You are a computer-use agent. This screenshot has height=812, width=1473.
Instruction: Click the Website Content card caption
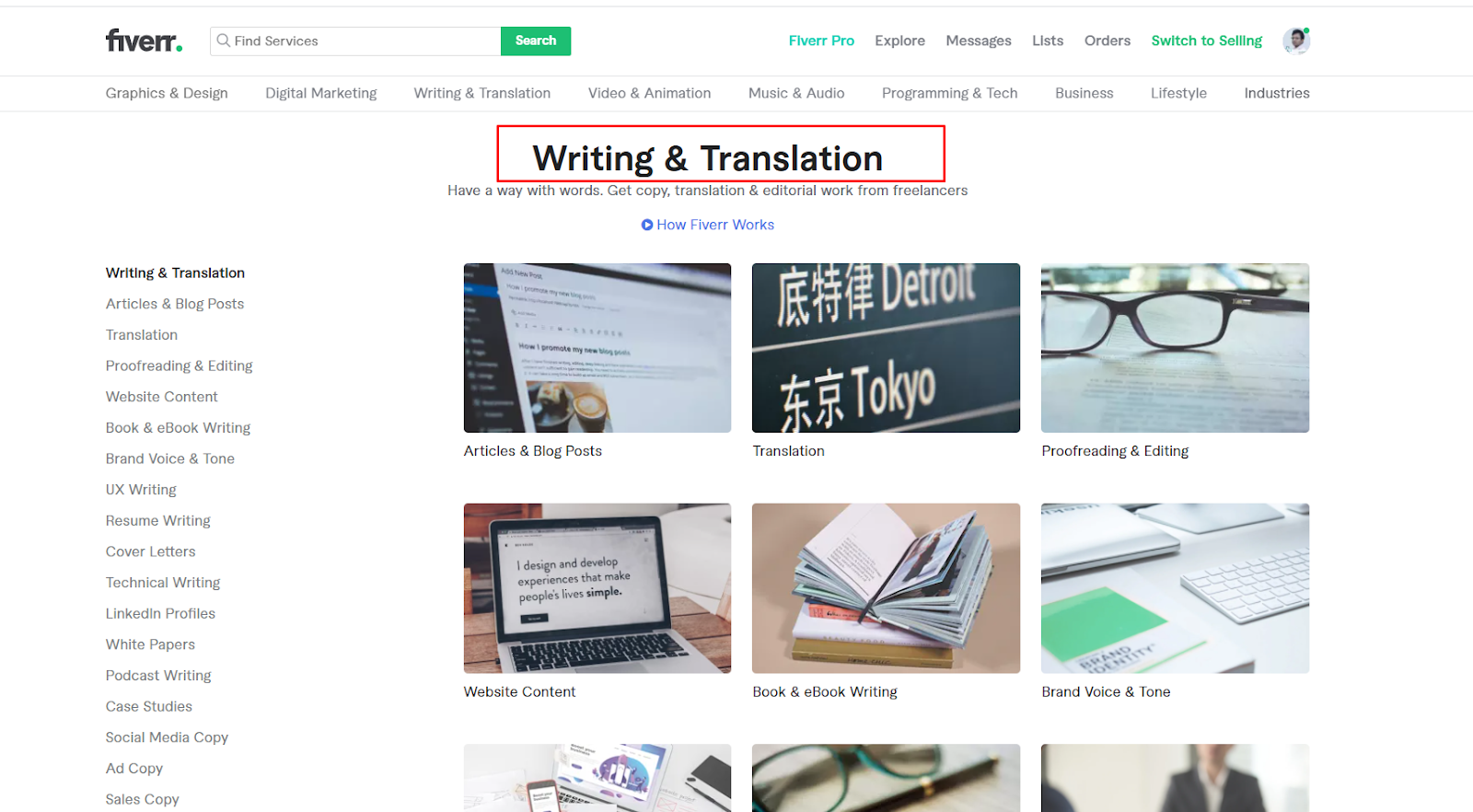pyautogui.click(x=520, y=692)
